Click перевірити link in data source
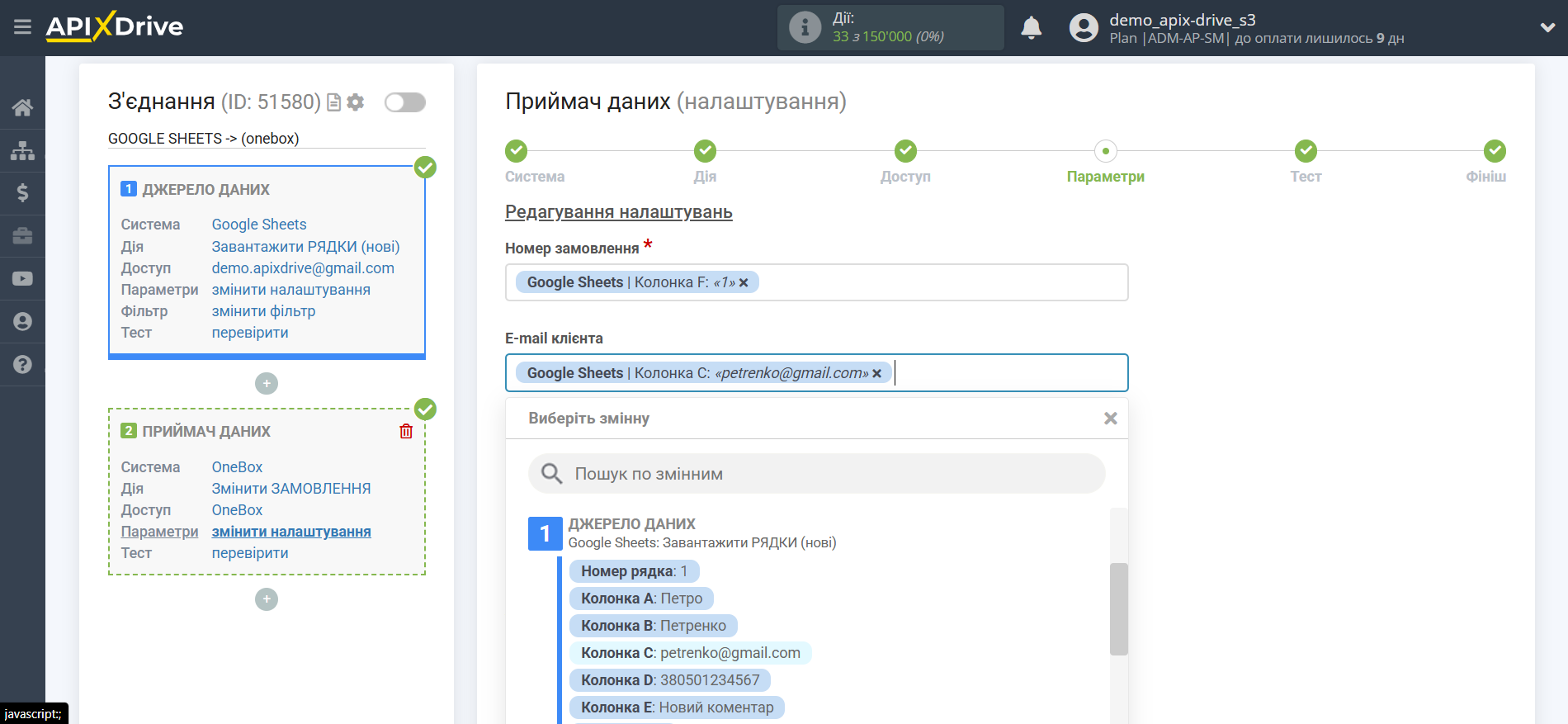 pyautogui.click(x=250, y=333)
